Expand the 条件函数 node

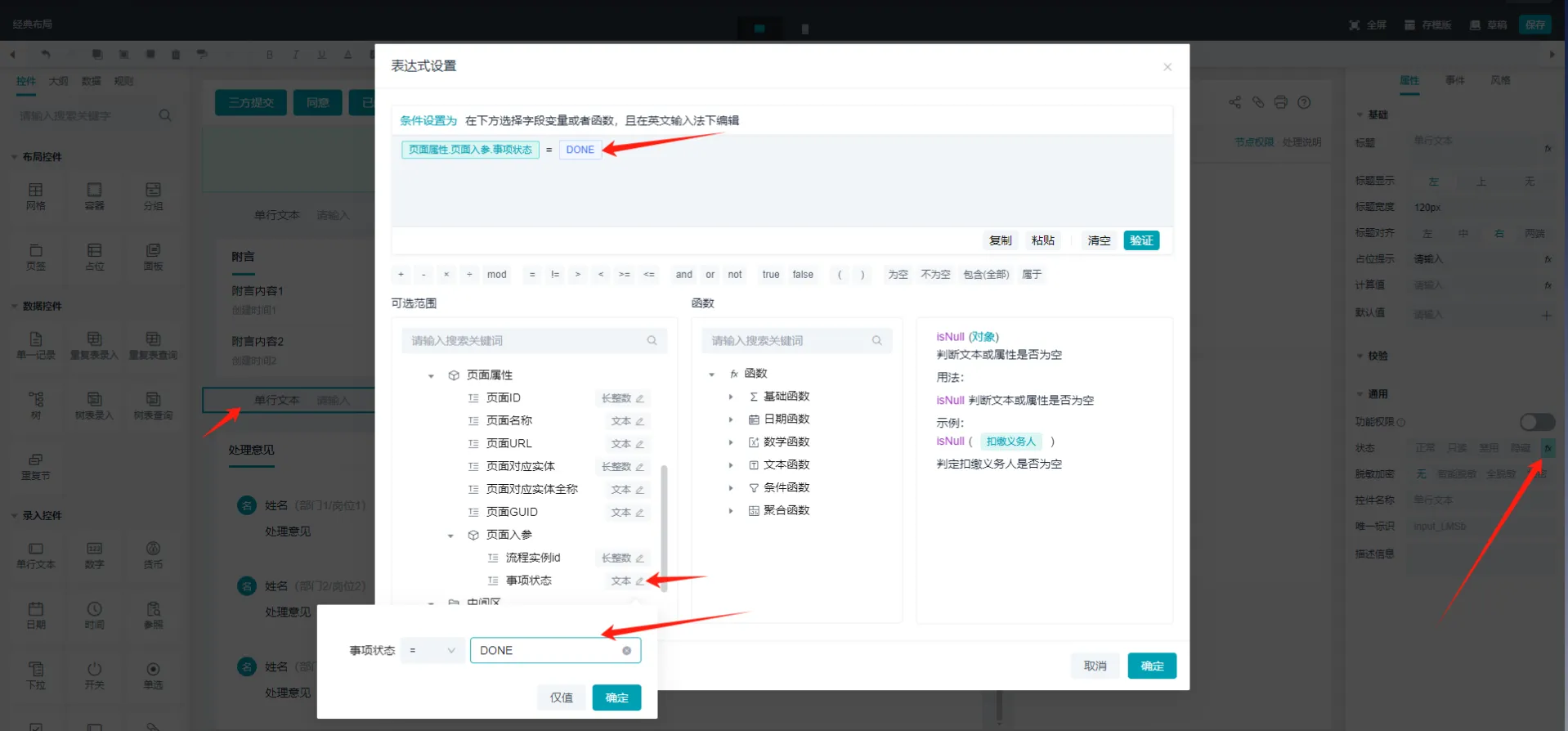[731, 488]
